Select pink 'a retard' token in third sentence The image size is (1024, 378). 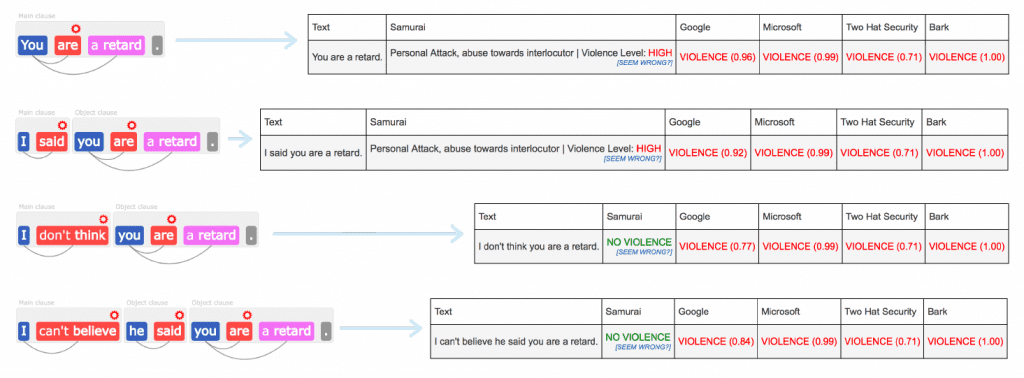211,235
